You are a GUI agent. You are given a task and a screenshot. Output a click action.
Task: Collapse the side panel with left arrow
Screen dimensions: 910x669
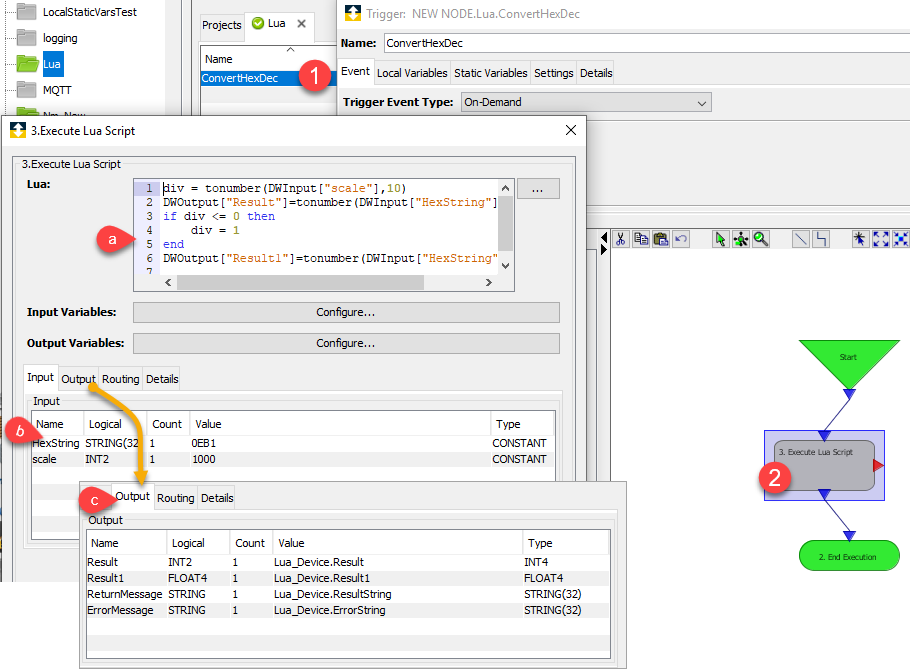[602, 239]
